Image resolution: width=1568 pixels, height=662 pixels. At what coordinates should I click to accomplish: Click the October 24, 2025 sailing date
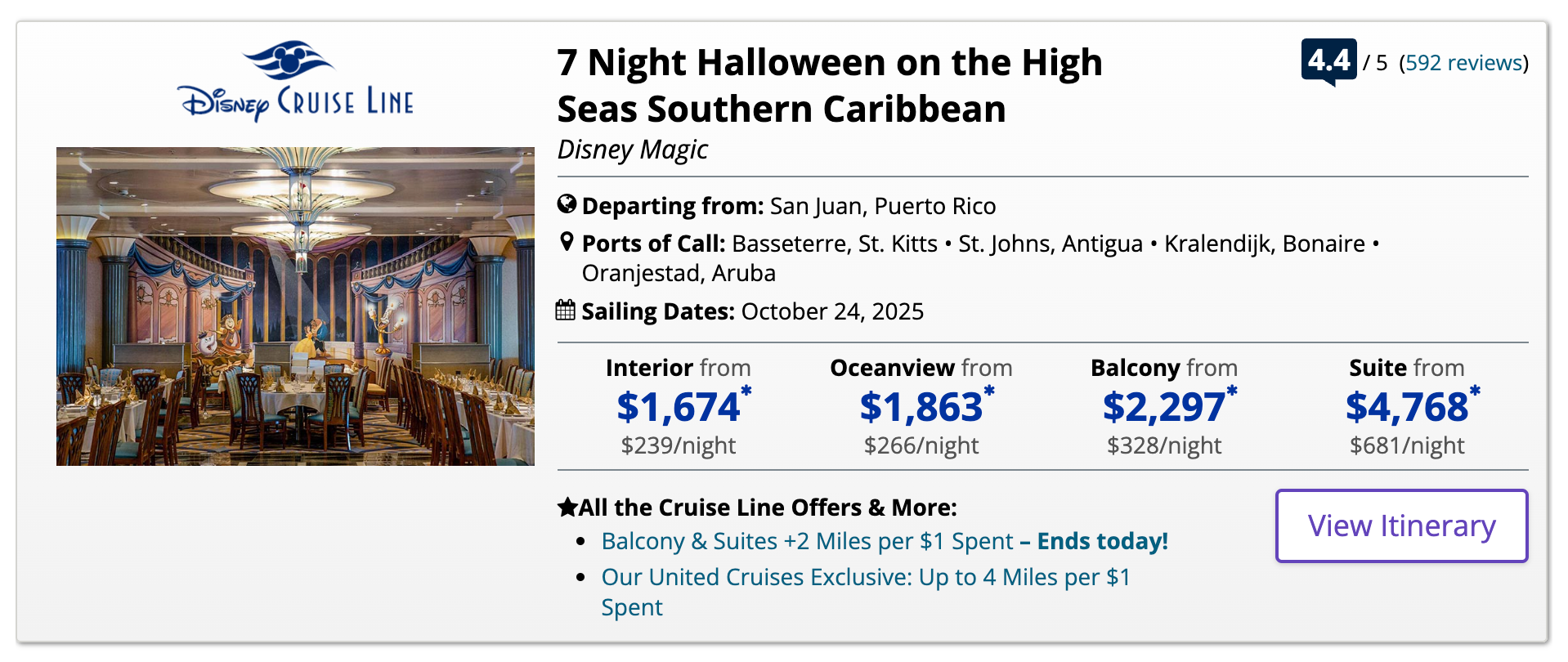coord(832,311)
